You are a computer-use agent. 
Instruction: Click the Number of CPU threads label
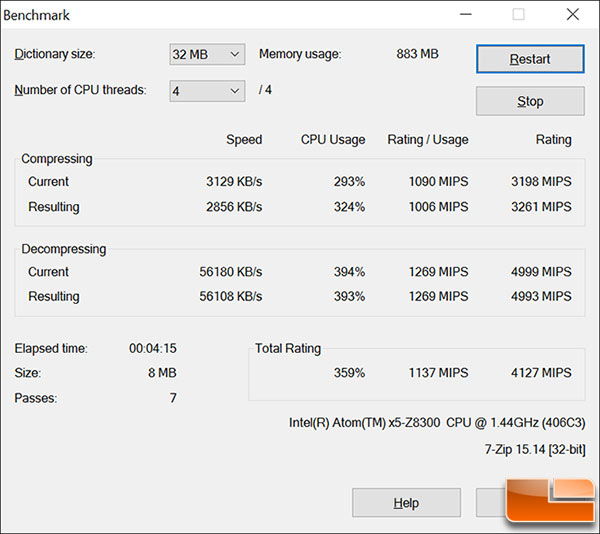click(x=80, y=90)
